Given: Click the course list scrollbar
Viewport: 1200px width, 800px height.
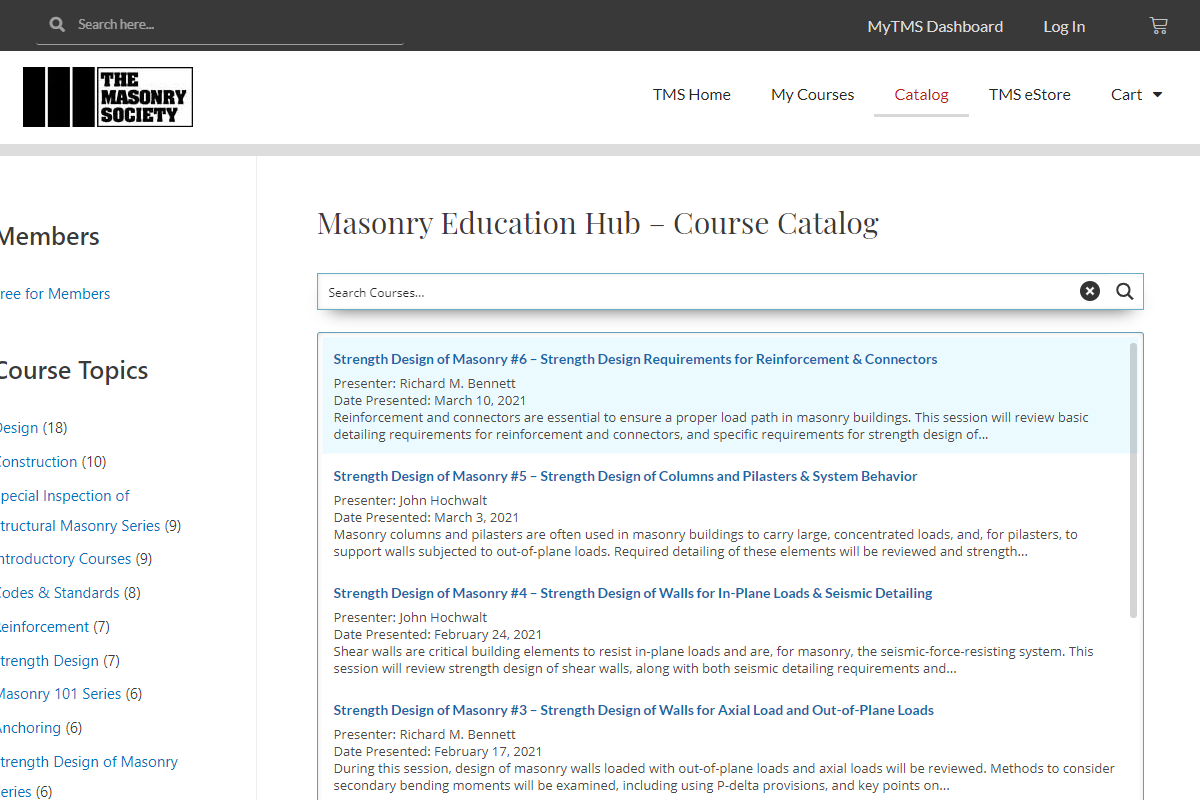Looking at the screenshot, I should (1133, 480).
